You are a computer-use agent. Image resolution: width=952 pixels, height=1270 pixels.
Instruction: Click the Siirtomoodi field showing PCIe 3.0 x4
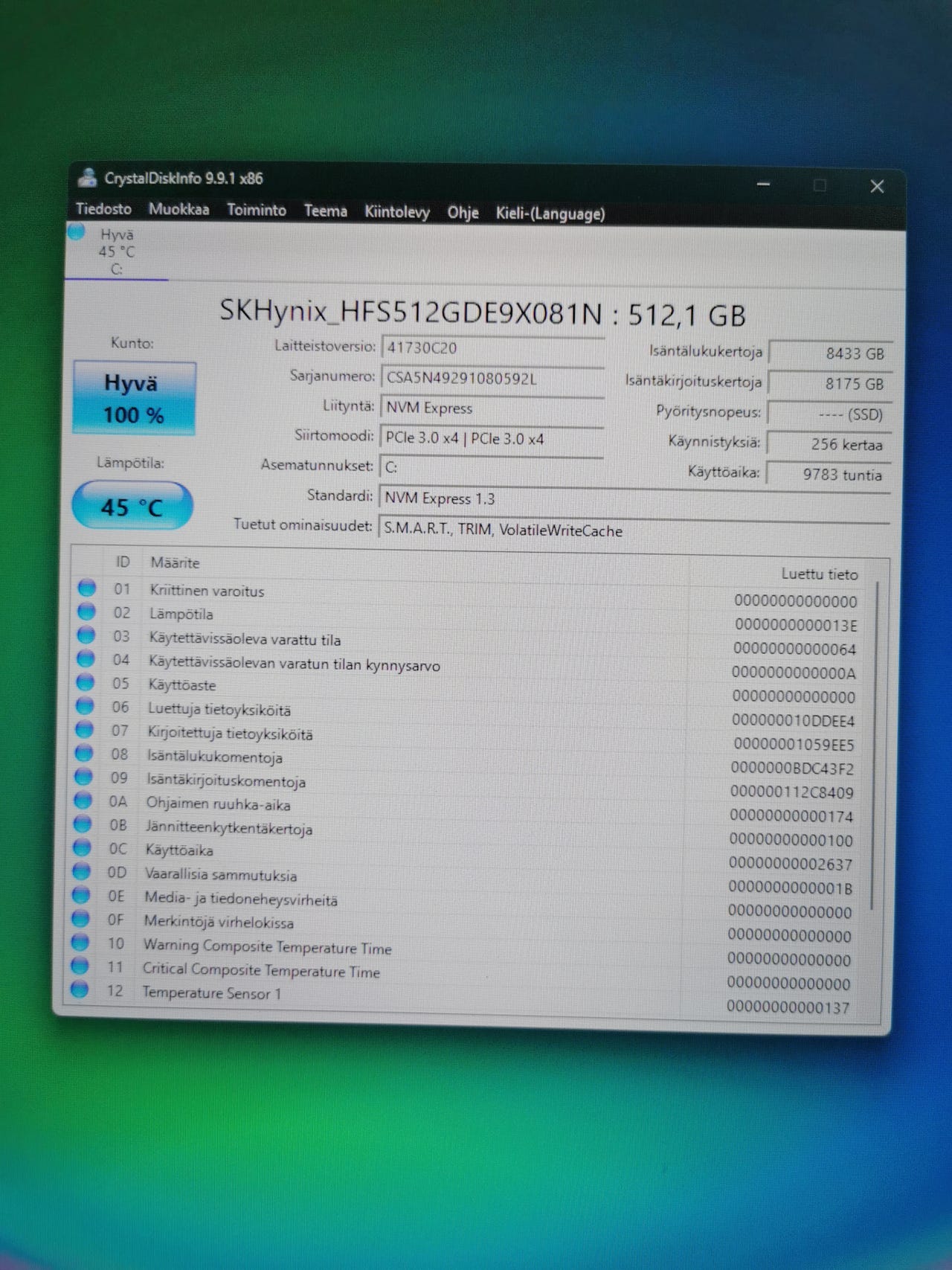click(491, 438)
